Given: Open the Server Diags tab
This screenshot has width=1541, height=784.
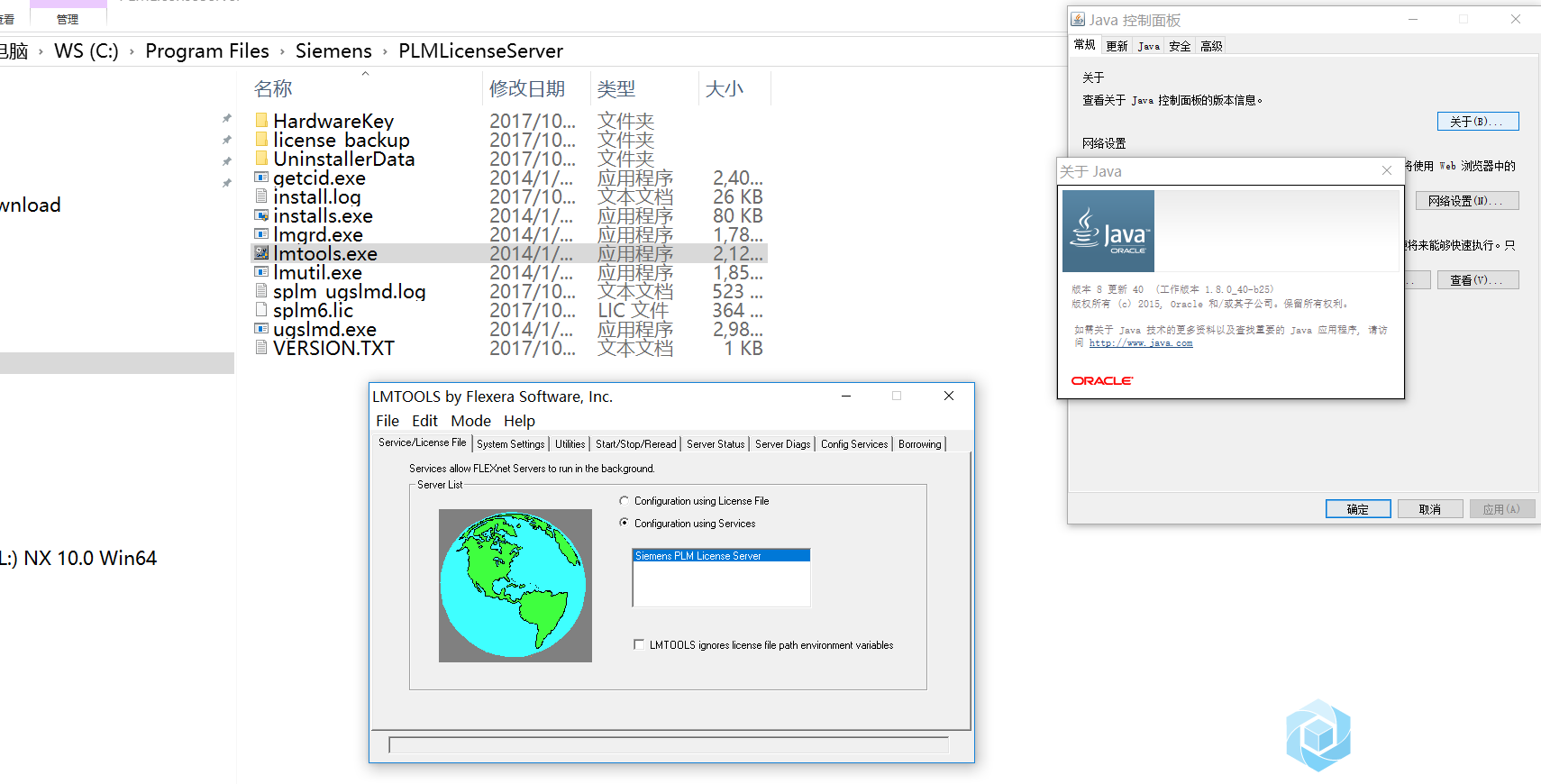Looking at the screenshot, I should click(782, 444).
